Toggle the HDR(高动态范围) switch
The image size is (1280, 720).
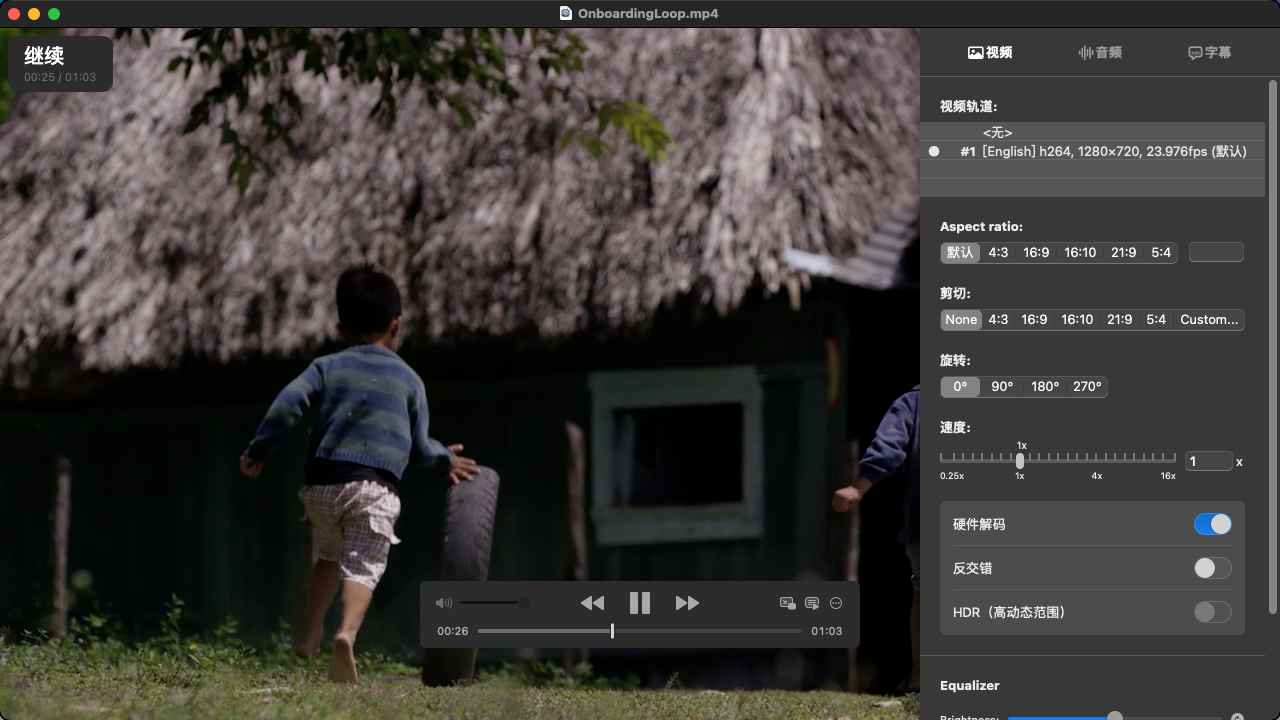(1212, 612)
